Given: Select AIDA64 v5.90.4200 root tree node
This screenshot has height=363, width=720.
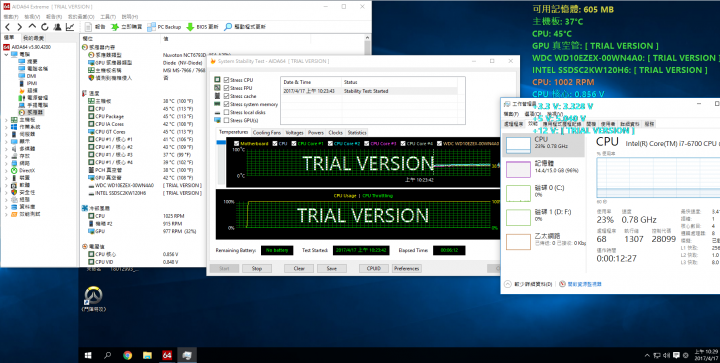Looking at the screenshot, I should pyautogui.click(x=27, y=47).
